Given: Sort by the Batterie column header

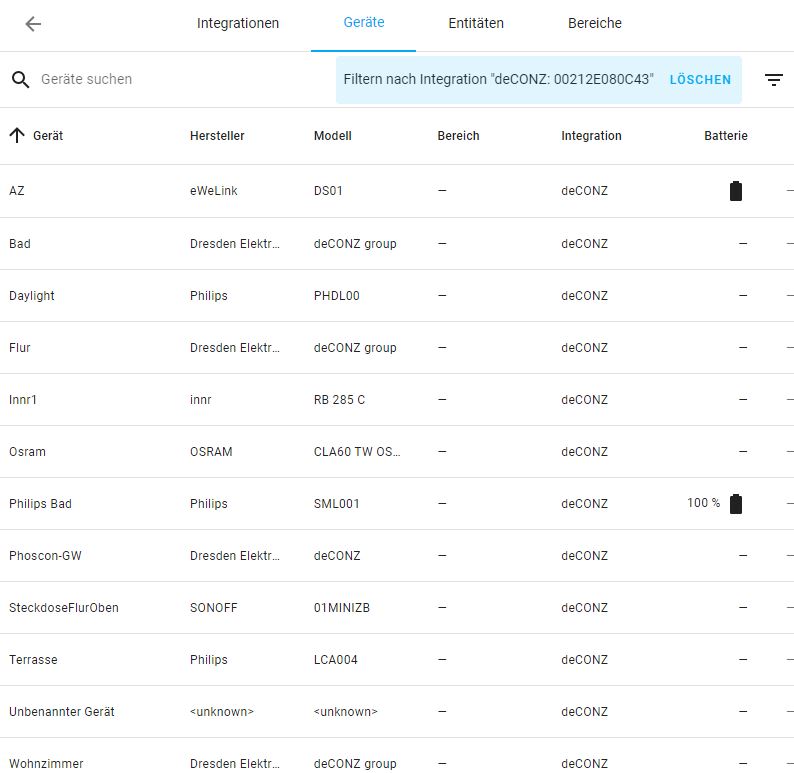Looking at the screenshot, I should pyautogui.click(x=725, y=136).
